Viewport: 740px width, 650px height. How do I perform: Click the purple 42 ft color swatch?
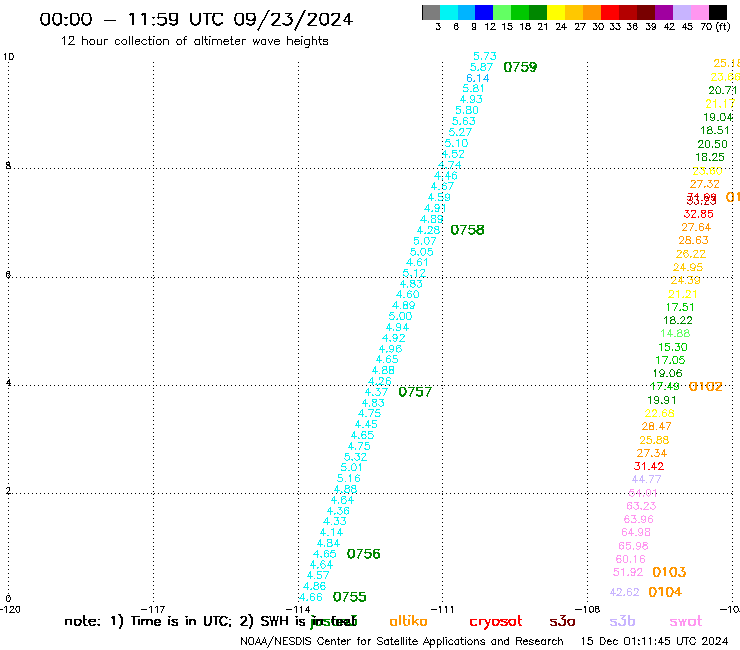(664, 12)
